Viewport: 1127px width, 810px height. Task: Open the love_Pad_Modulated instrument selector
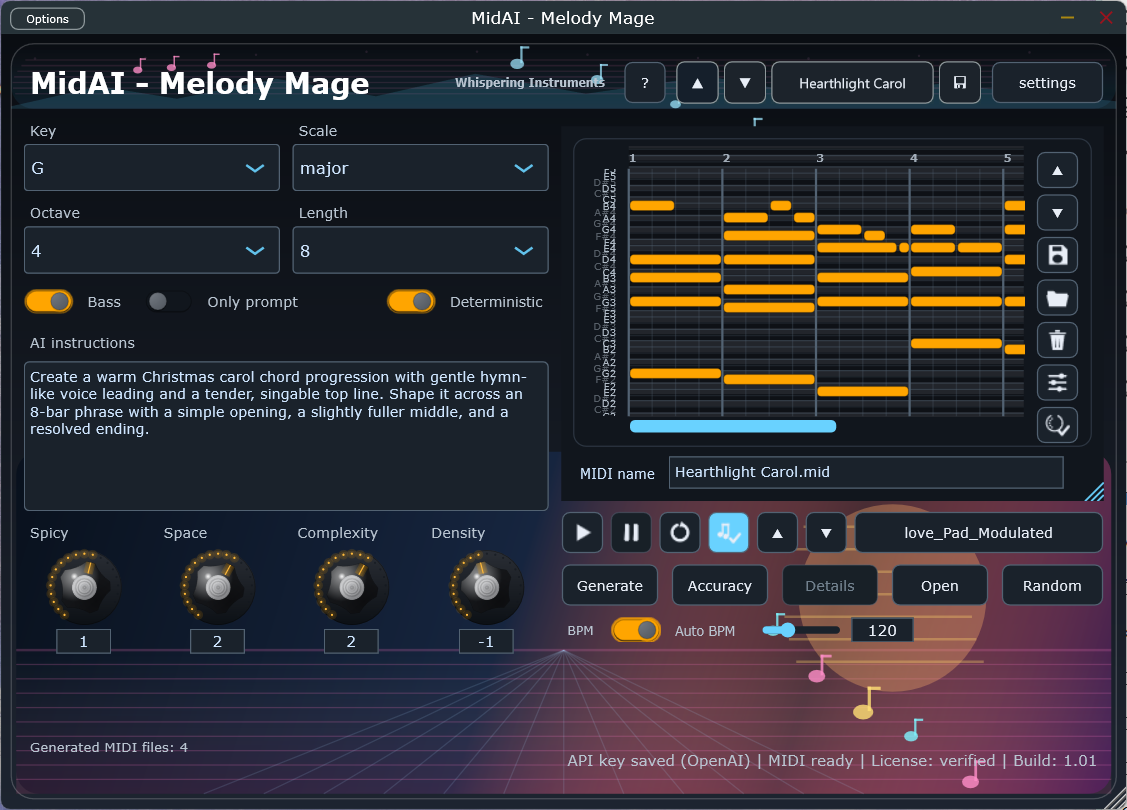pos(978,533)
